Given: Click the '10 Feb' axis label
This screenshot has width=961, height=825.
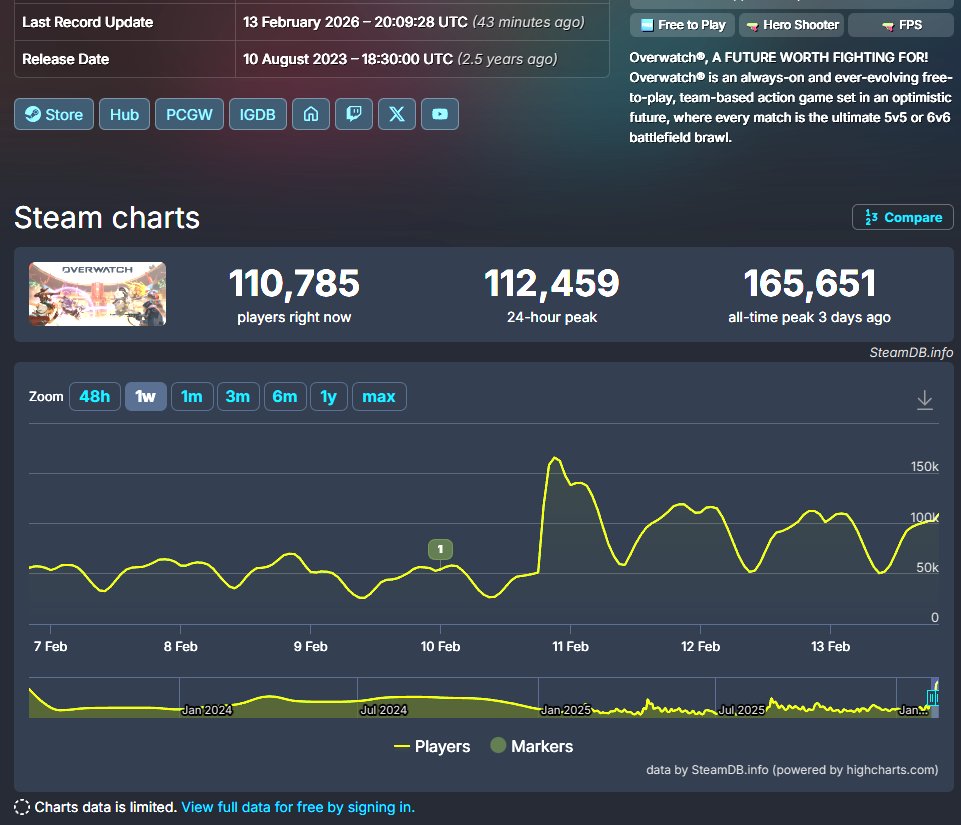Looking at the screenshot, I should tap(440, 647).
